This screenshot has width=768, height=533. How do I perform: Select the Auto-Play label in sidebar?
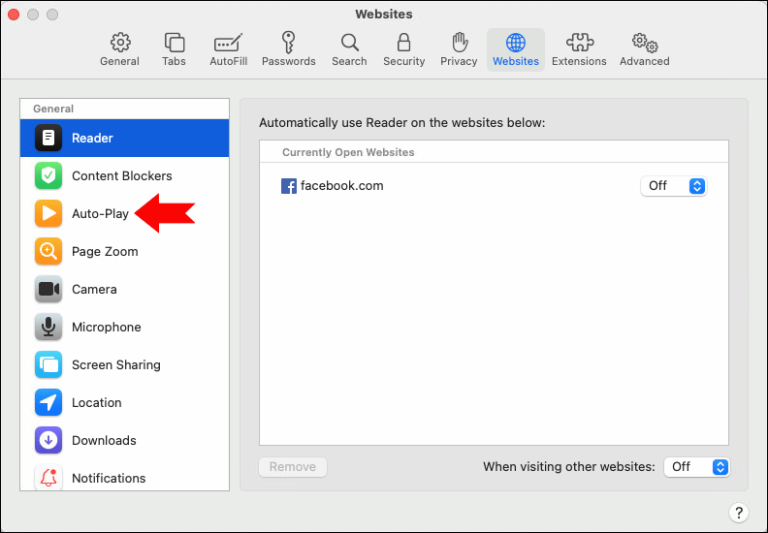coord(100,214)
